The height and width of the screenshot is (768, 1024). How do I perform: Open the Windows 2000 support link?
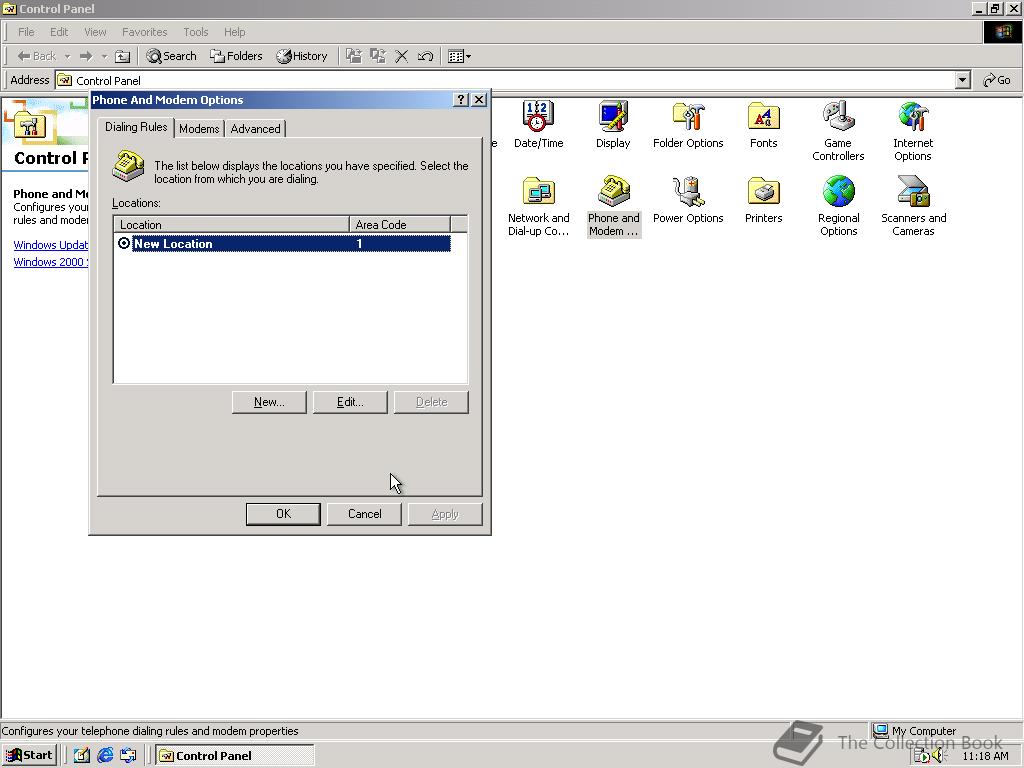pyautogui.click(x=50, y=262)
